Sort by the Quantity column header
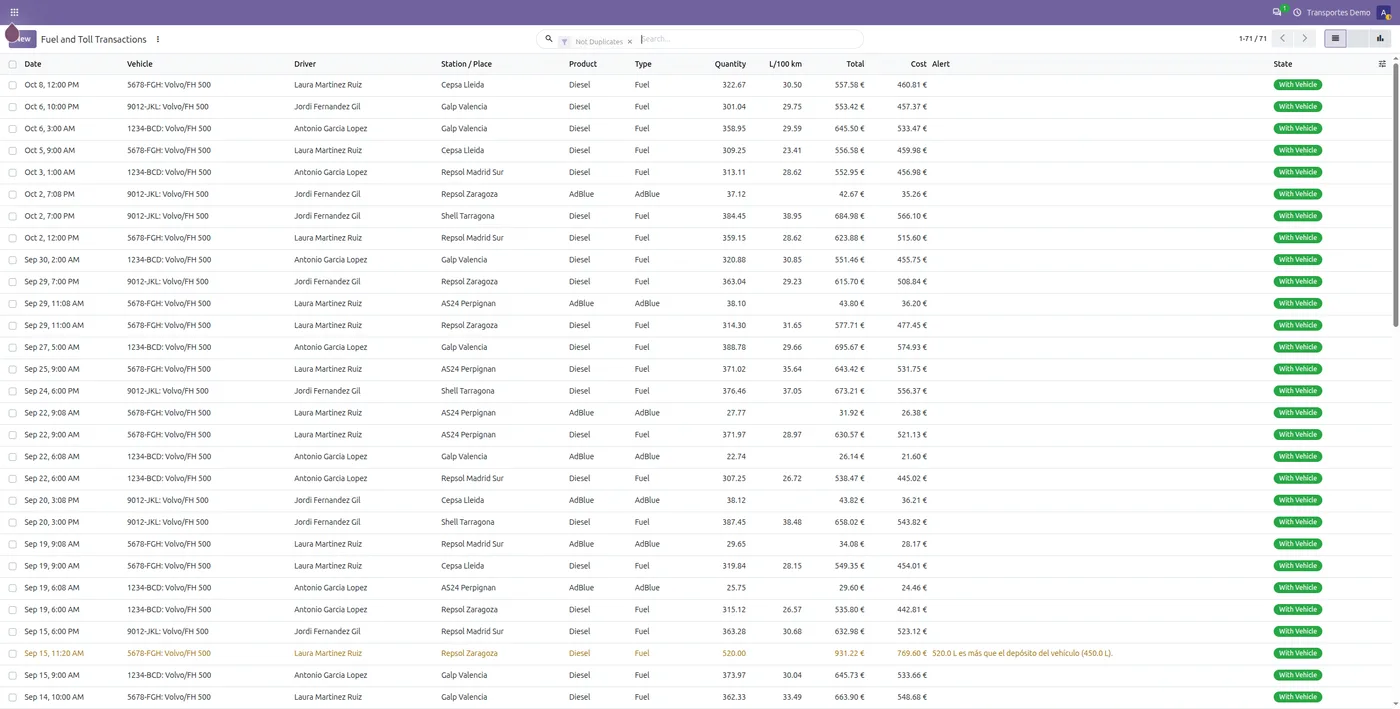1400x709 pixels. pos(730,64)
